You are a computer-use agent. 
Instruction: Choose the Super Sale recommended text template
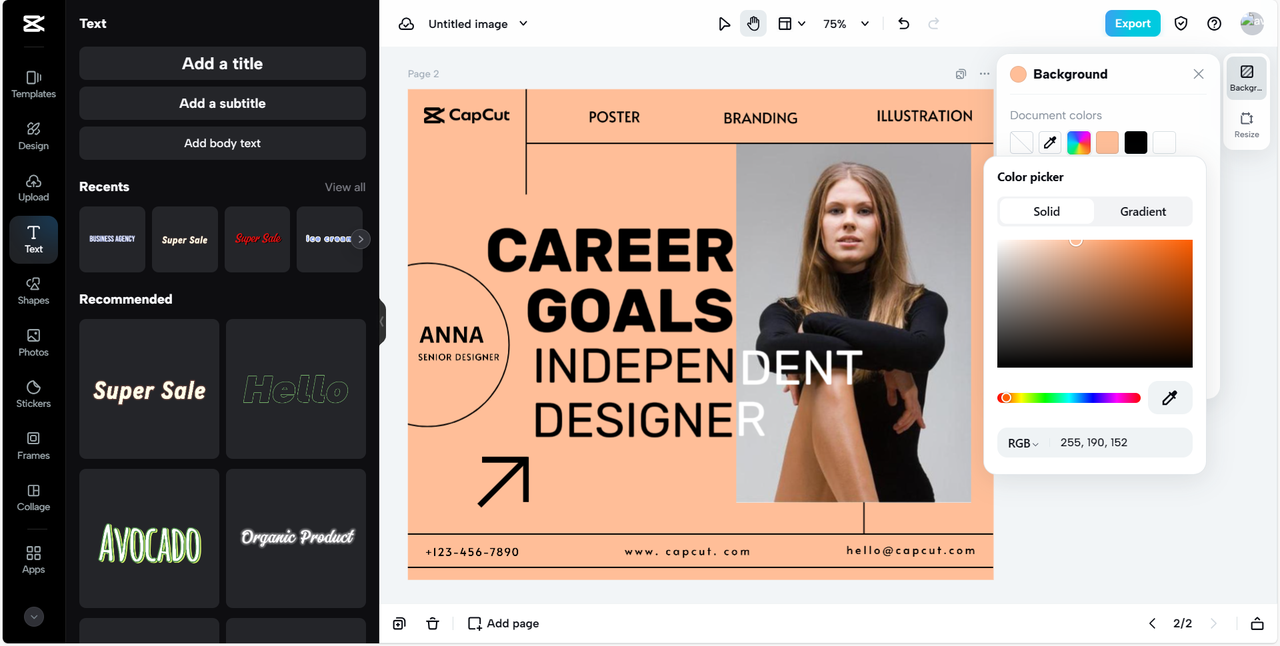[149, 389]
